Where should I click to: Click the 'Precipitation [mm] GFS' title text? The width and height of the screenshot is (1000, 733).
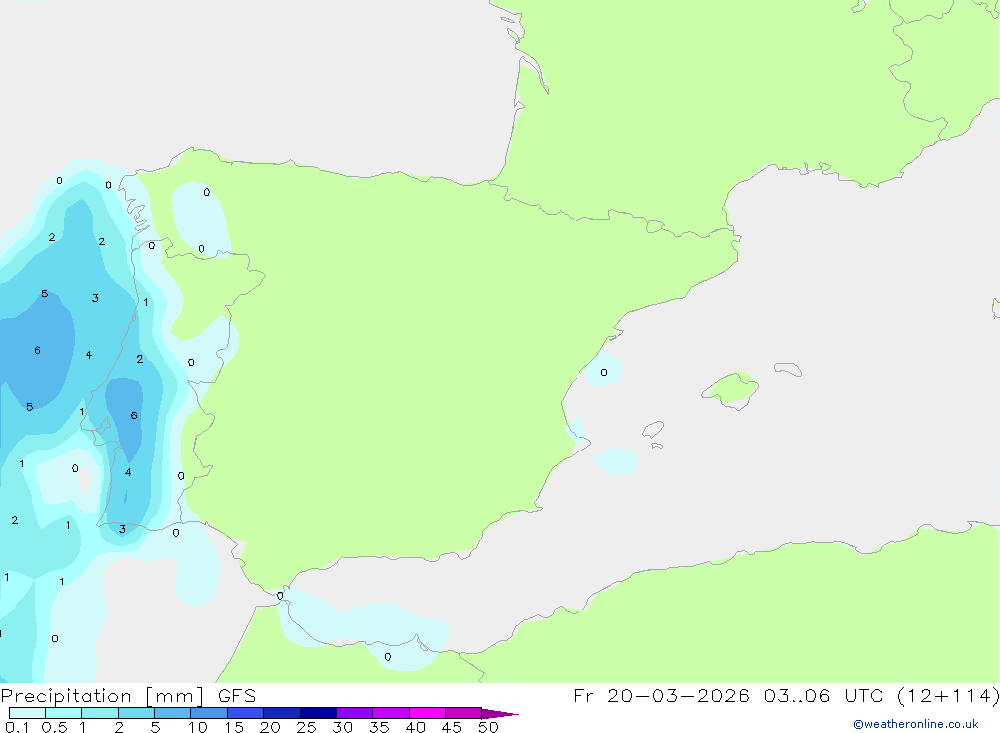128,696
